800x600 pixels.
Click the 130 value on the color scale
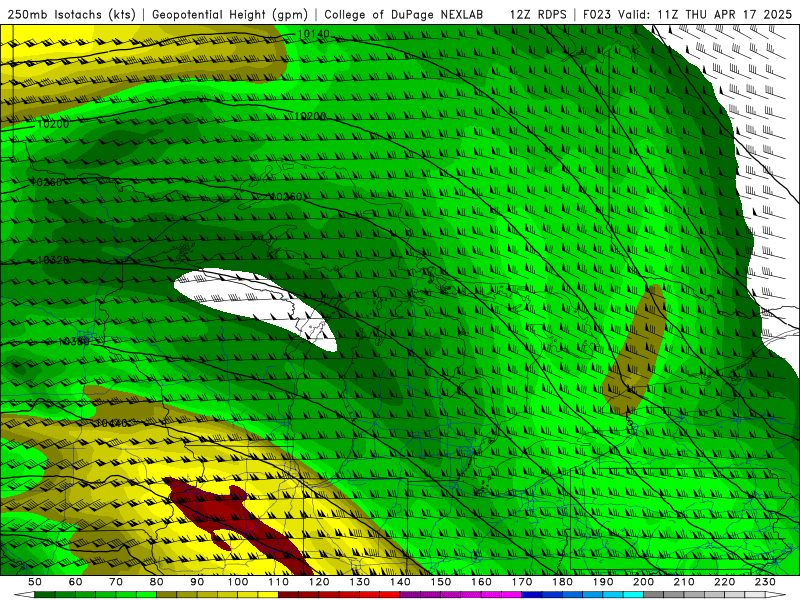click(360, 582)
